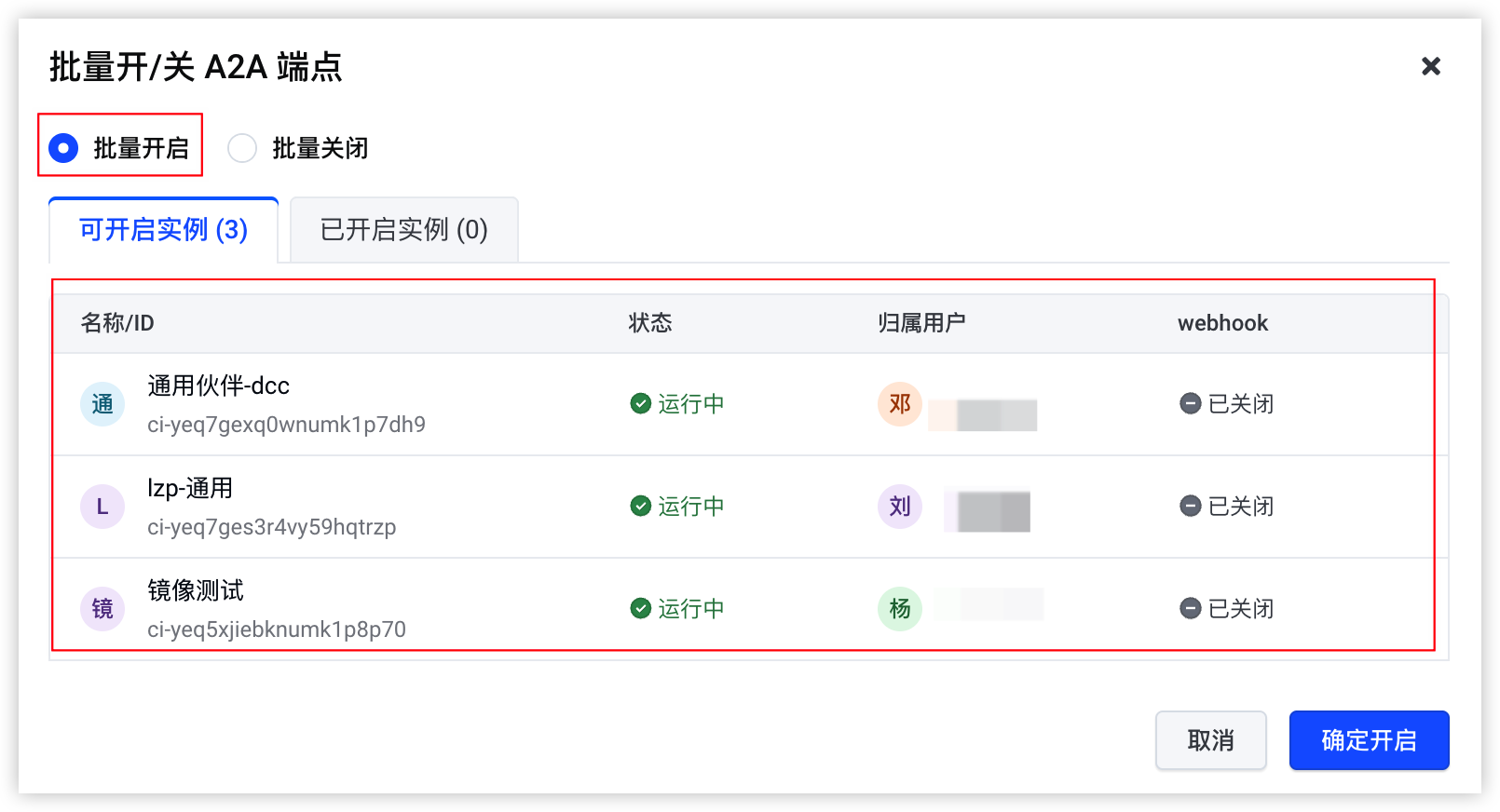1500x812 pixels.
Task: Click the 镜像测试 instance name
Action: point(196,590)
